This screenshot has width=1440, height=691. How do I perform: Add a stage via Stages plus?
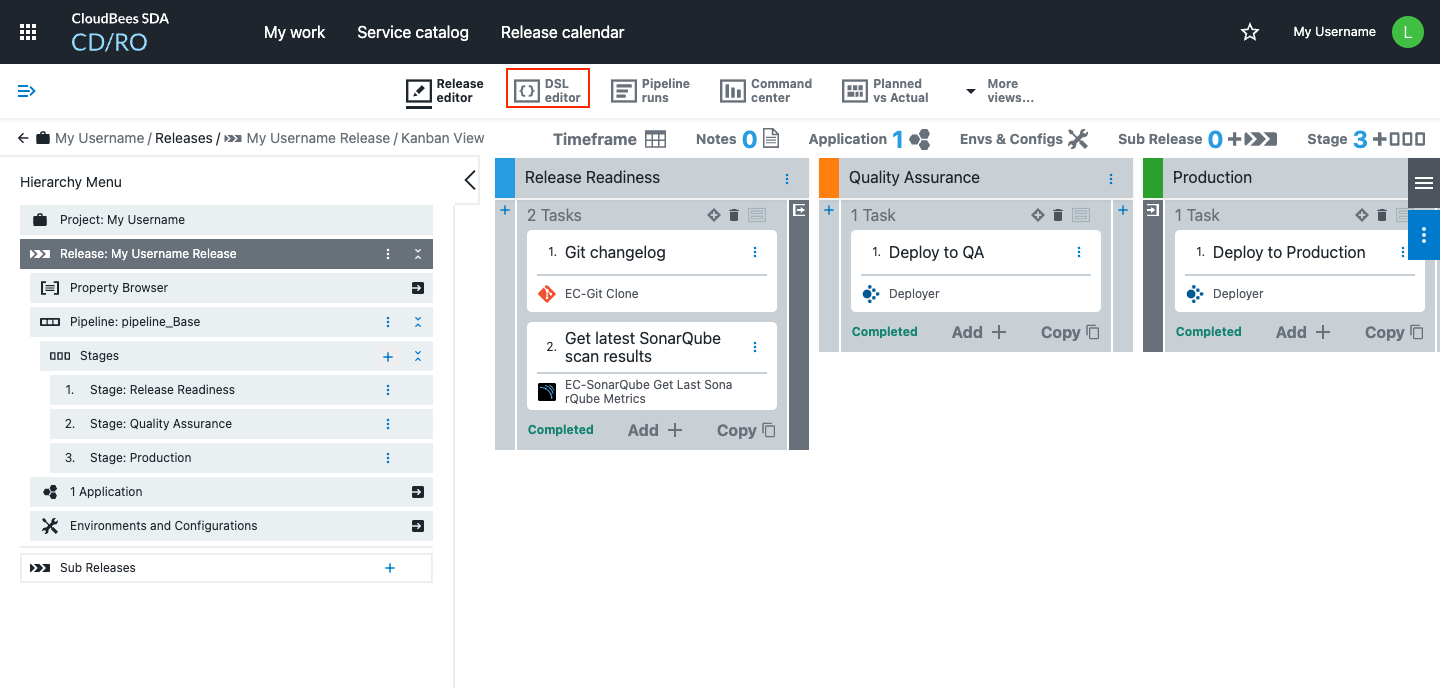point(388,356)
